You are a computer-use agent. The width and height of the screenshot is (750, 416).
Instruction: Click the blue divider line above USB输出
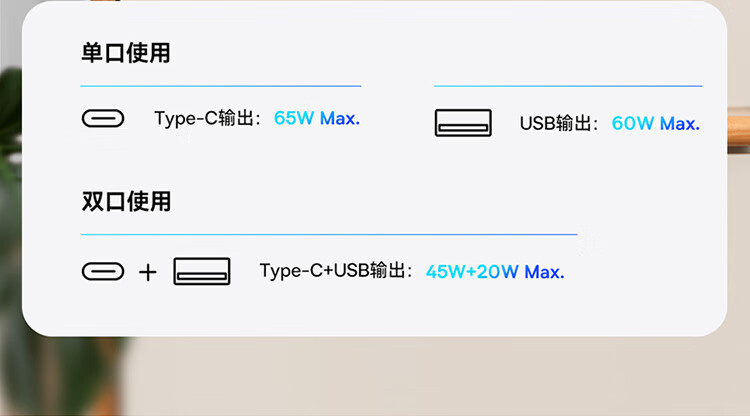click(568, 86)
